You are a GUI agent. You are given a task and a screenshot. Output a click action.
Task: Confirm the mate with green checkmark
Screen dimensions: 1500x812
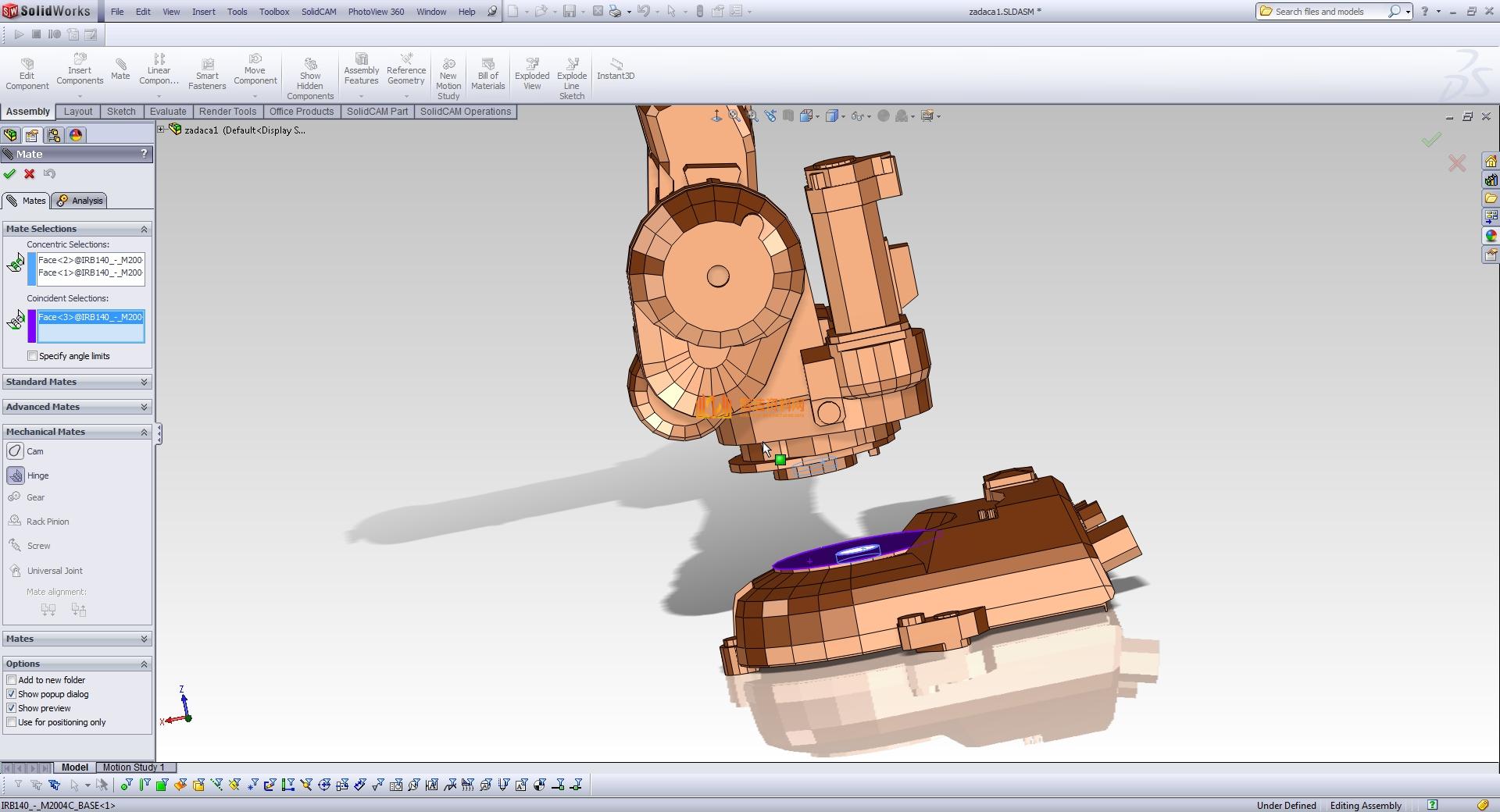(9, 174)
